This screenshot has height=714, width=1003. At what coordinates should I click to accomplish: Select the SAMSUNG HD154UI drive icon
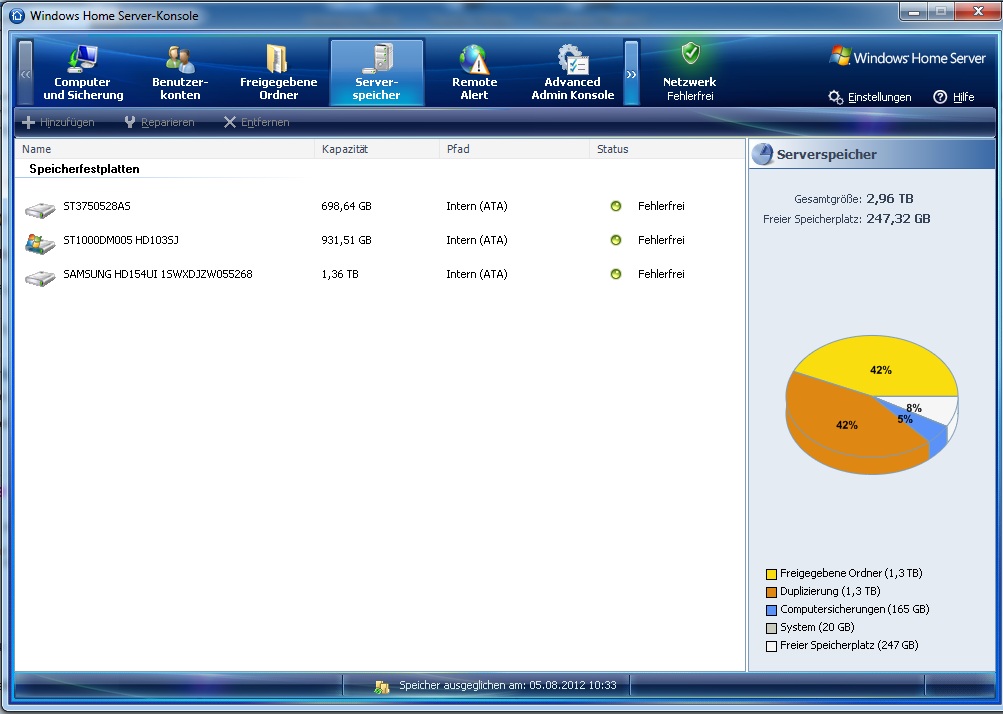(40, 275)
